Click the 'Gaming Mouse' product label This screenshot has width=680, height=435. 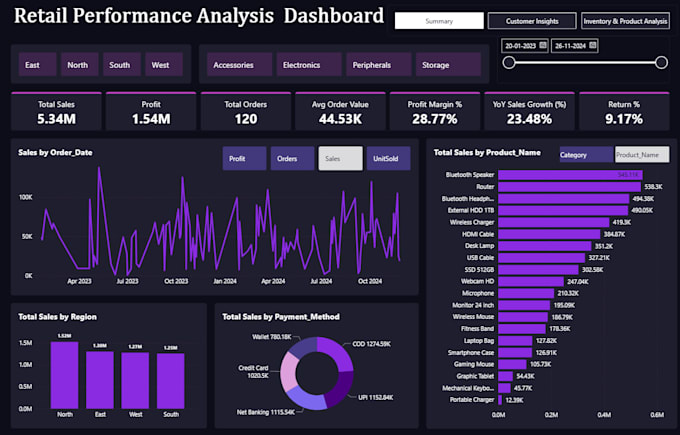click(474, 364)
